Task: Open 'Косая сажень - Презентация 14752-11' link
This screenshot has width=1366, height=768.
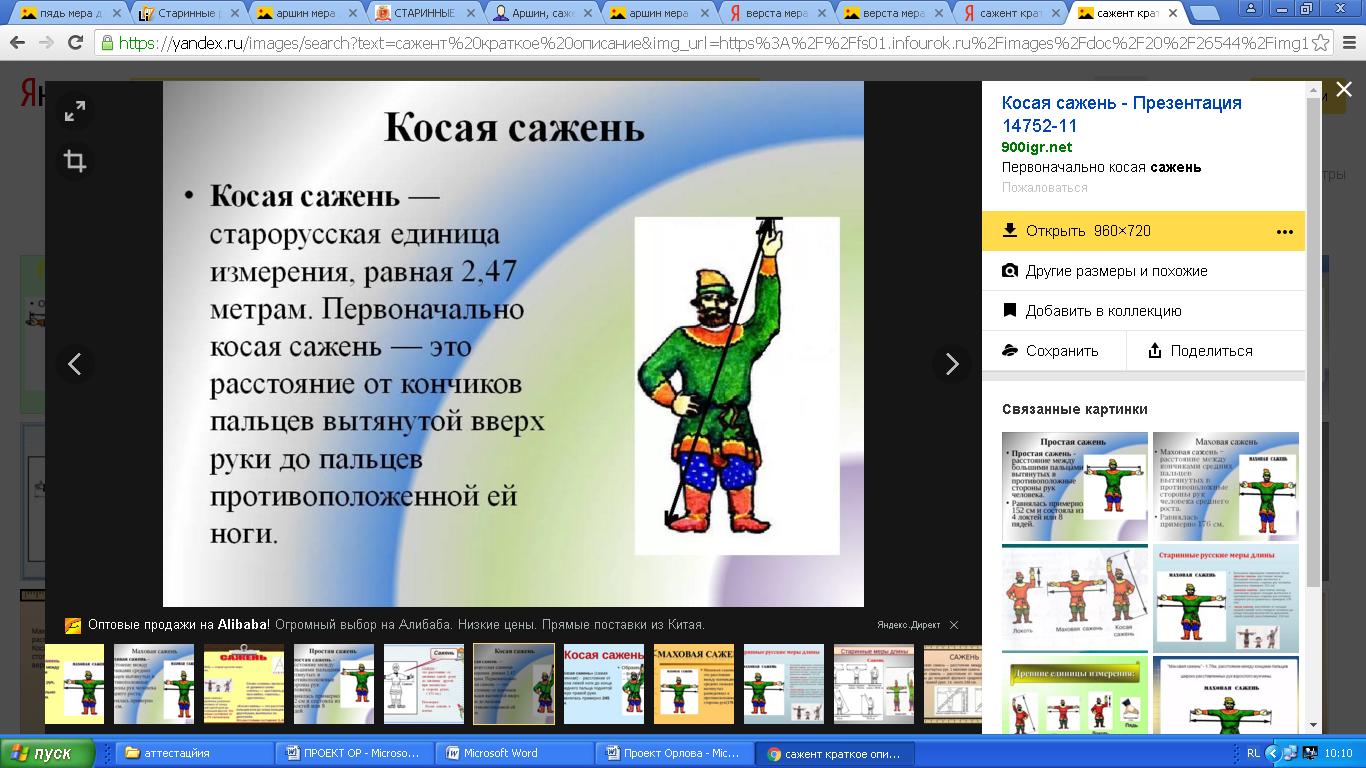Action: pos(1122,114)
